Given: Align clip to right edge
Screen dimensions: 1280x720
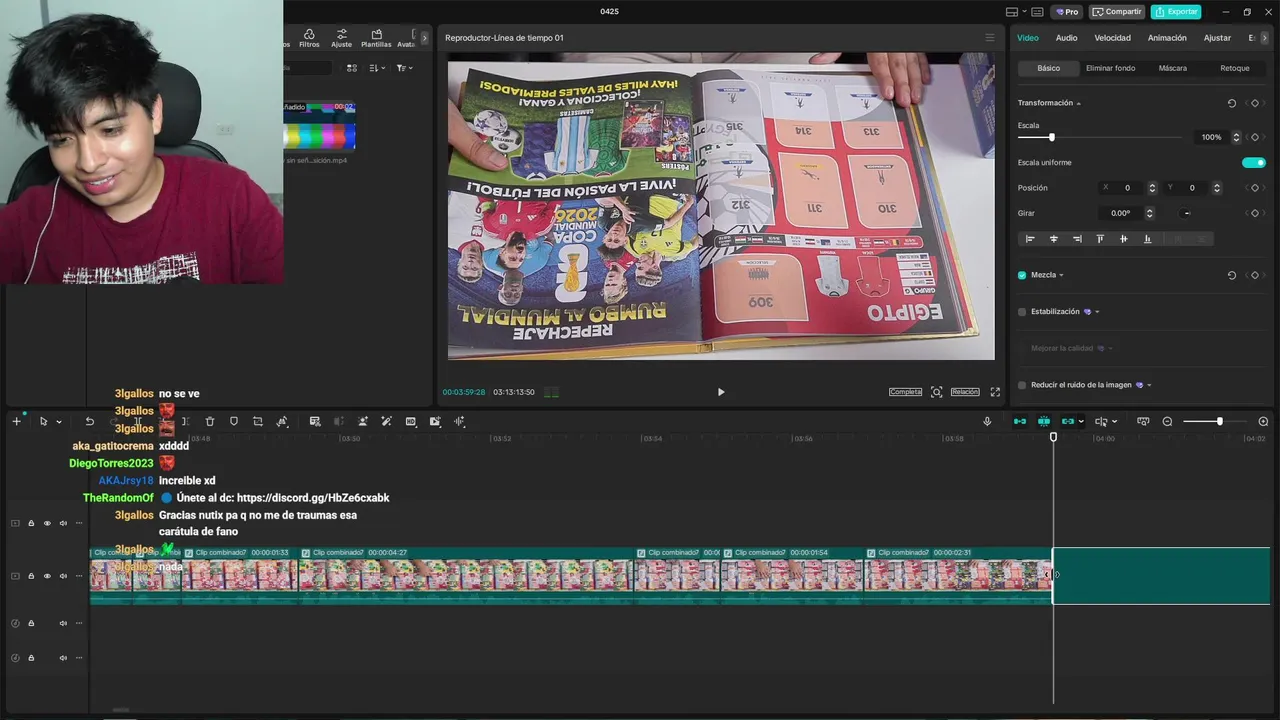Looking at the screenshot, I should click(1077, 239).
